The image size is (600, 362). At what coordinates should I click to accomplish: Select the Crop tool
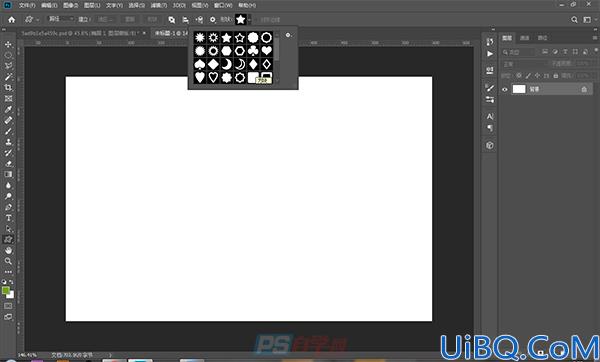(8, 88)
